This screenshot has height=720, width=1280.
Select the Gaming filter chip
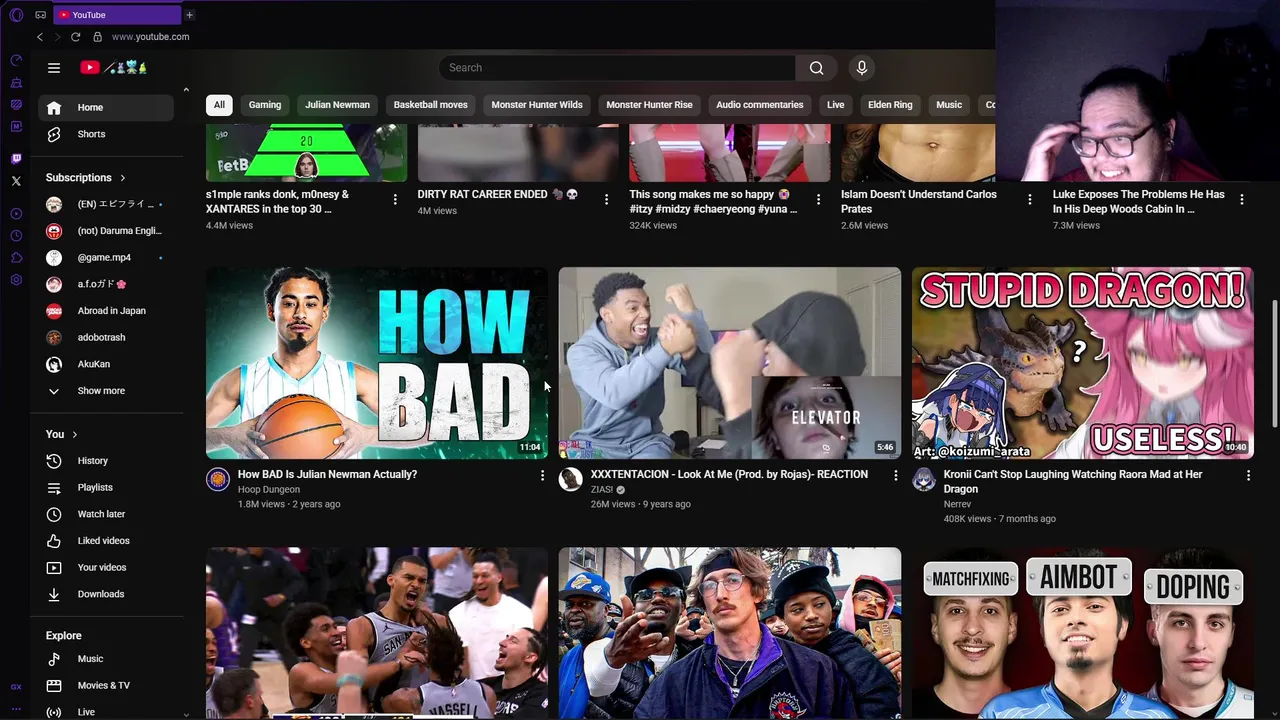click(x=265, y=105)
